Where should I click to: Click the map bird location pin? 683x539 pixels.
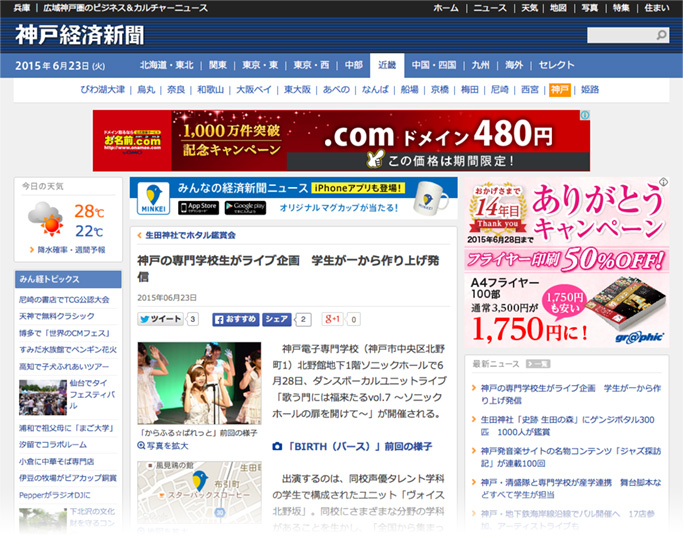click(x=199, y=481)
